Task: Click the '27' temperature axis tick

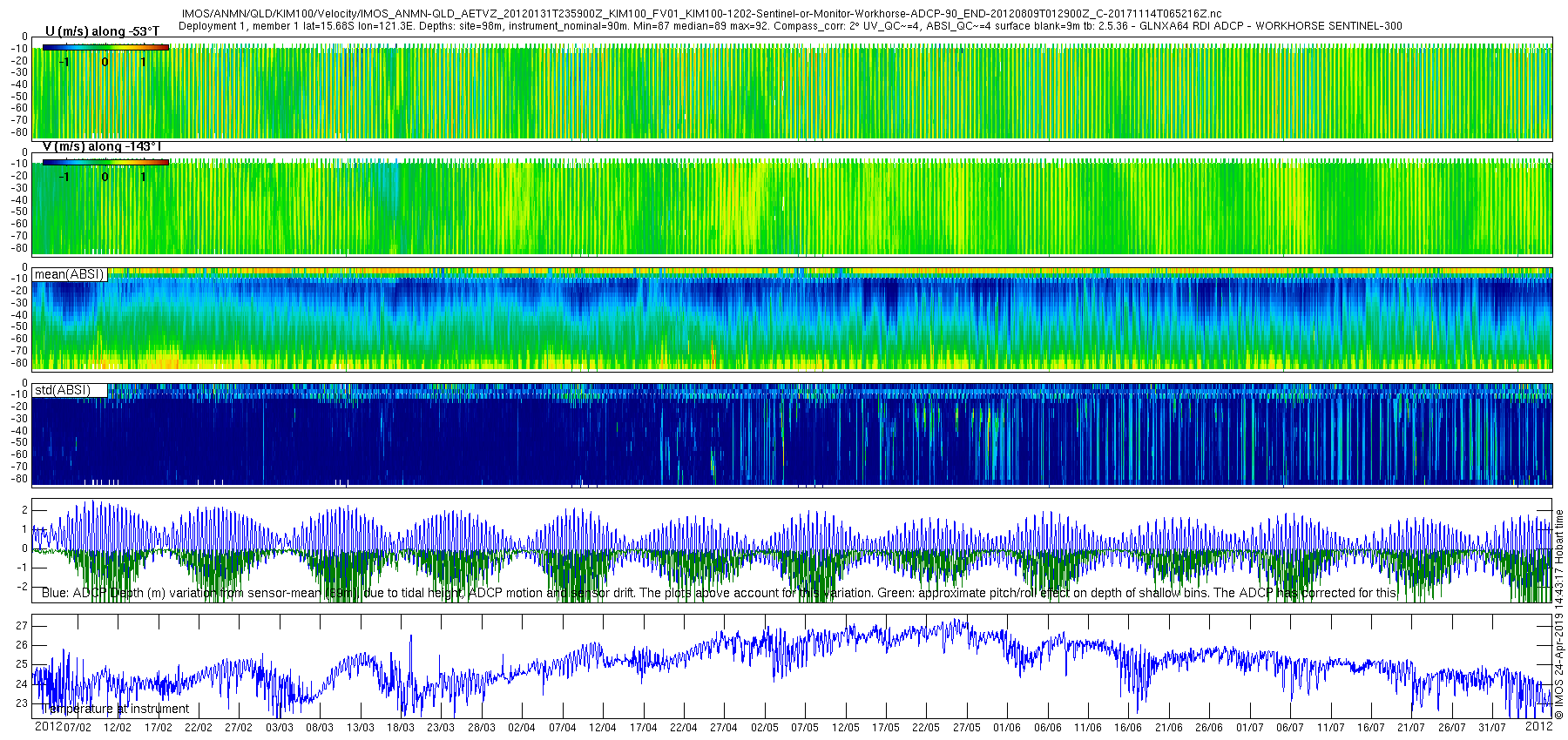Action: click(22, 626)
